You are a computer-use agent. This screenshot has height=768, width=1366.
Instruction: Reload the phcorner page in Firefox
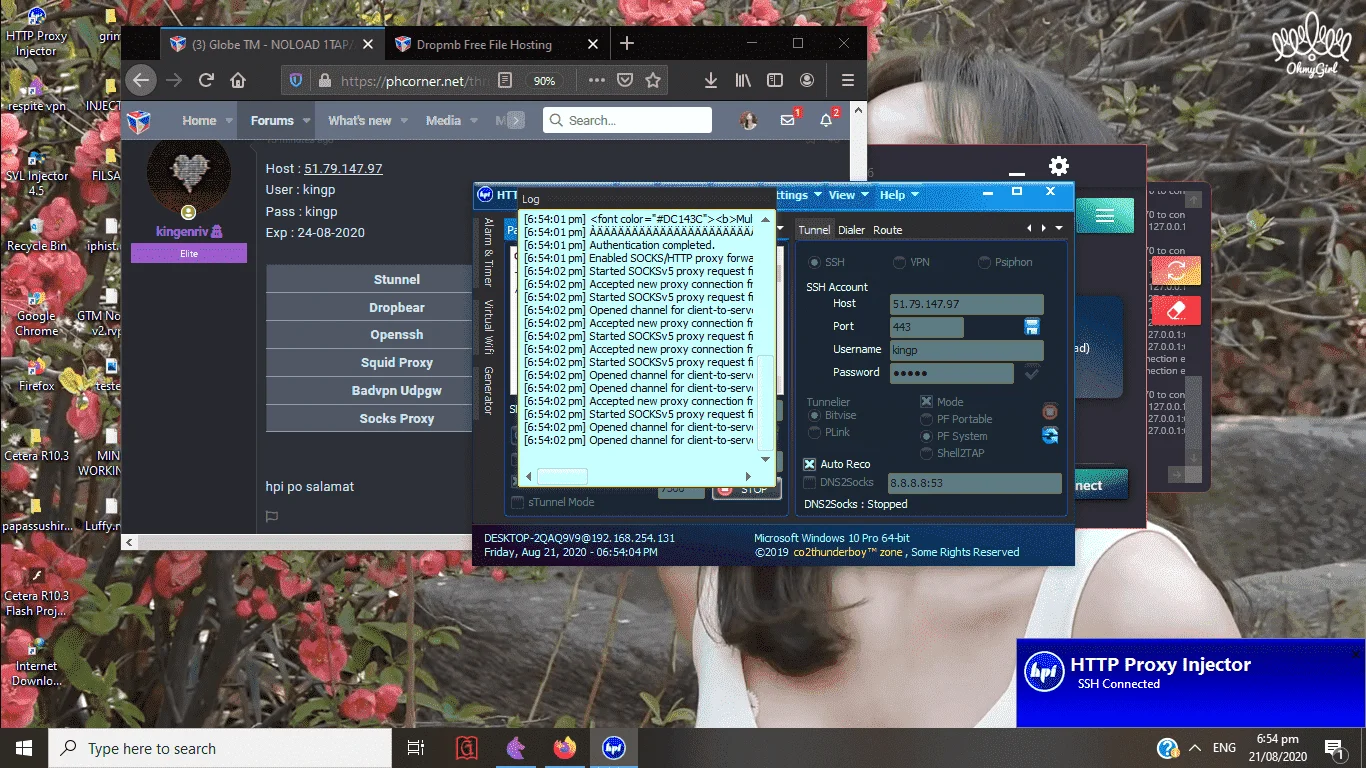207,81
